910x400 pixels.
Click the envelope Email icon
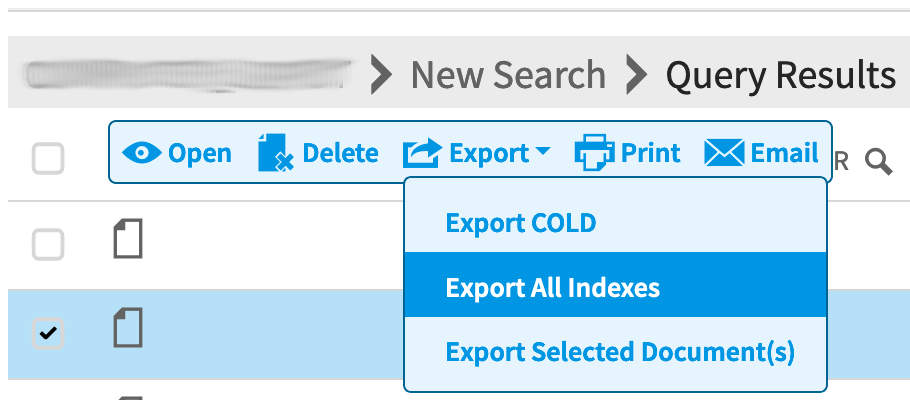point(724,153)
